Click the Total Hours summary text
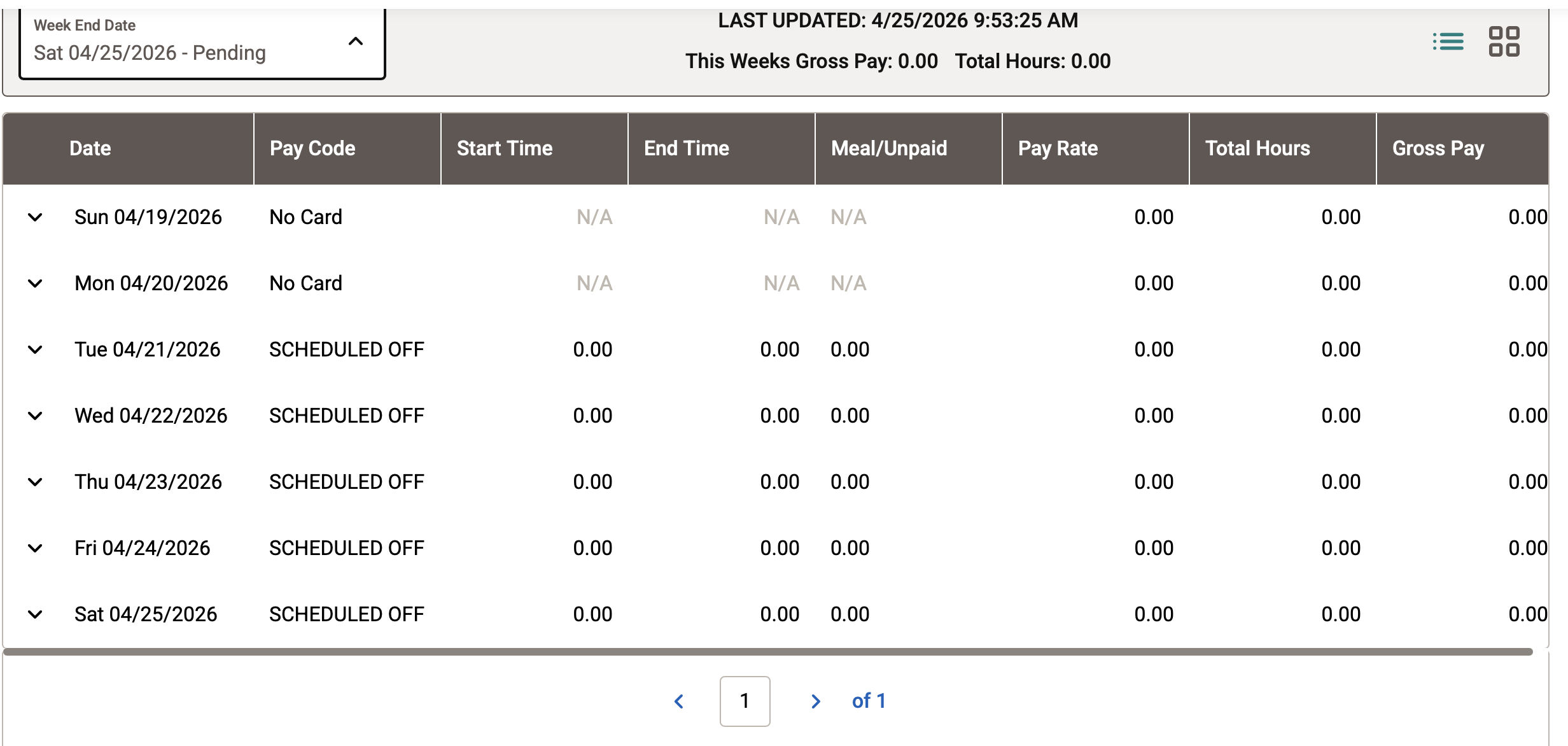The image size is (1568, 746). tap(1033, 61)
